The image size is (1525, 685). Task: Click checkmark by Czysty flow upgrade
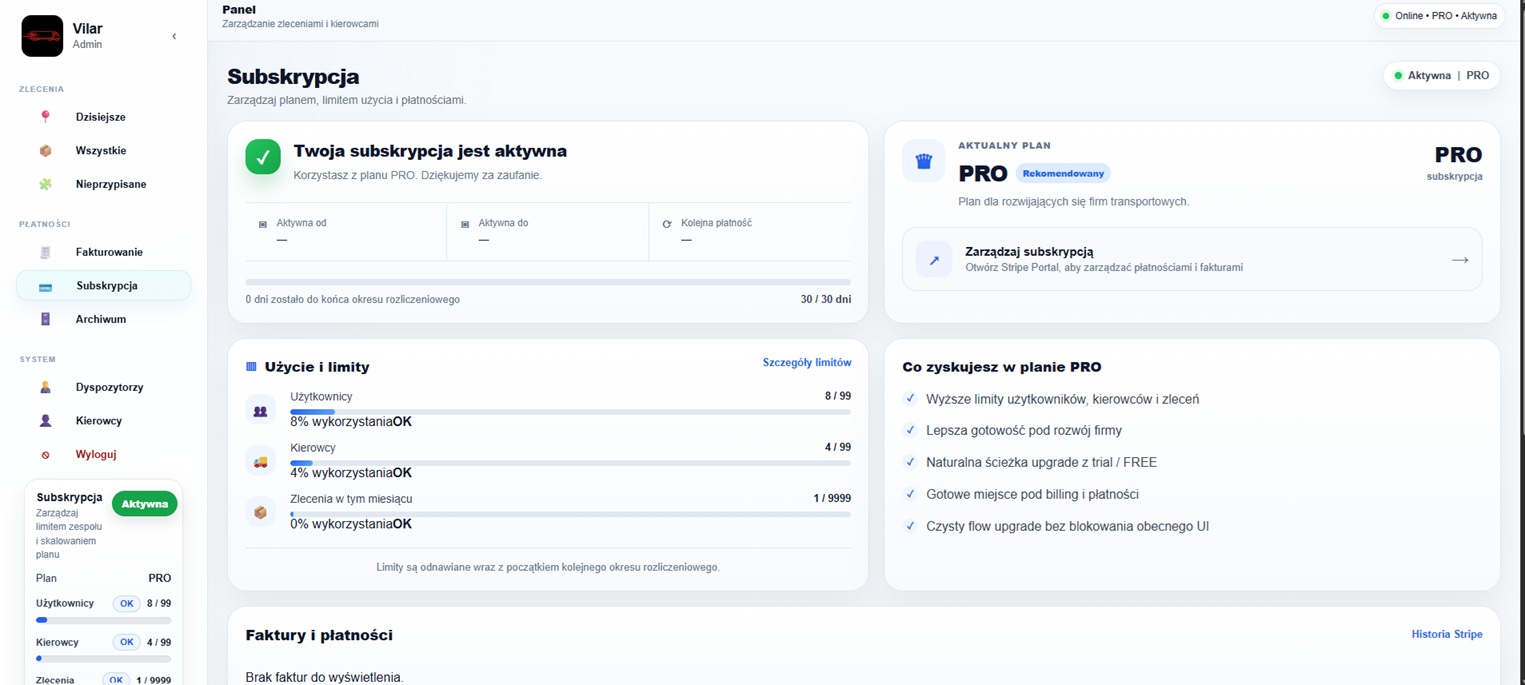pyautogui.click(x=910, y=526)
